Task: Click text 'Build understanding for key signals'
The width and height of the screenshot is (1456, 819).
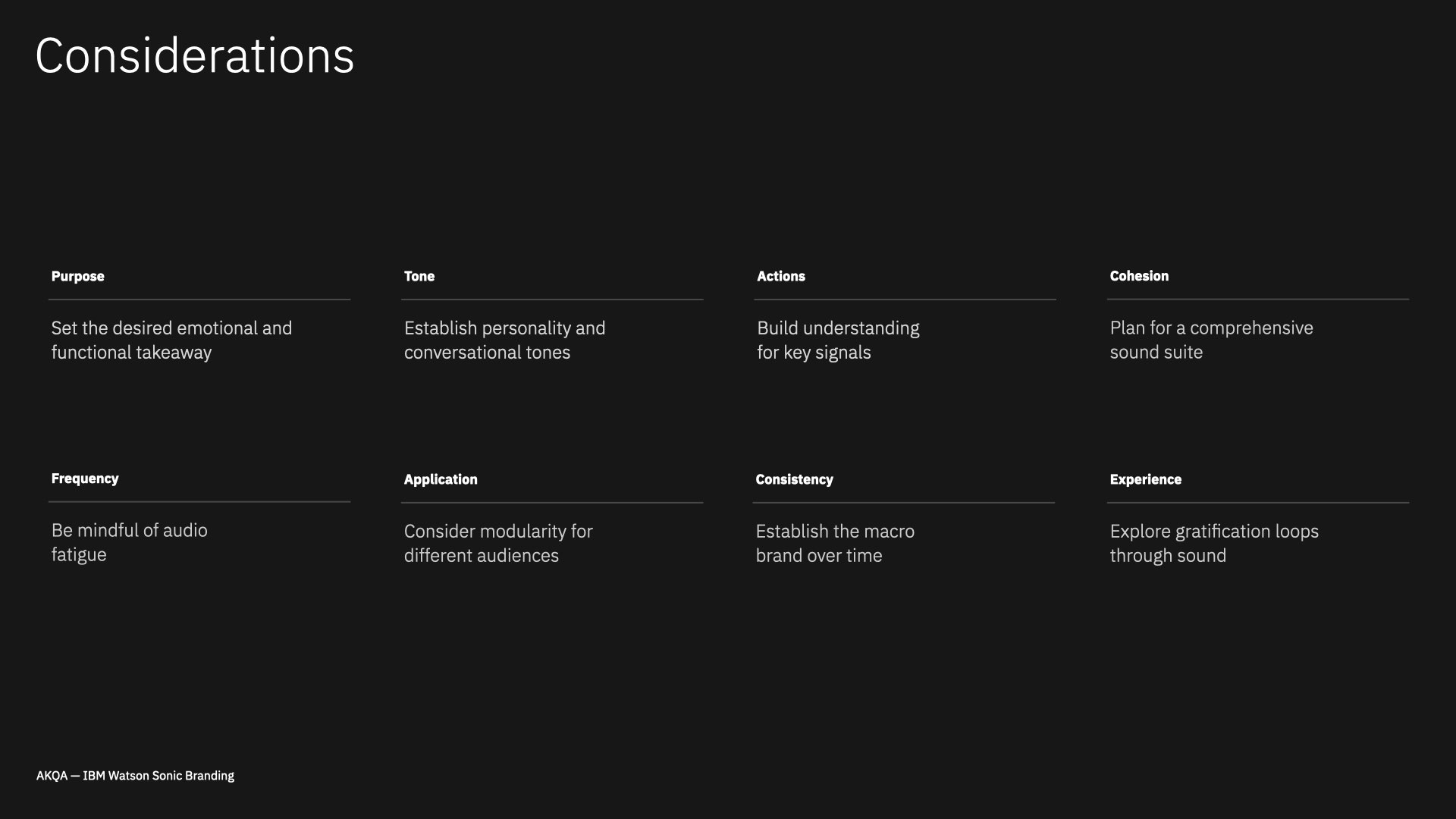Action: tap(838, 340)
